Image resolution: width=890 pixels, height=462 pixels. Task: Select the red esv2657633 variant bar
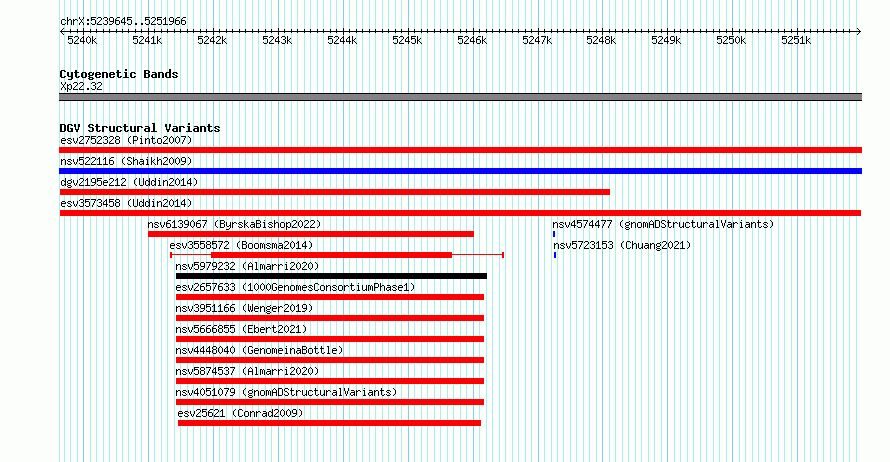tap(330, 297)
